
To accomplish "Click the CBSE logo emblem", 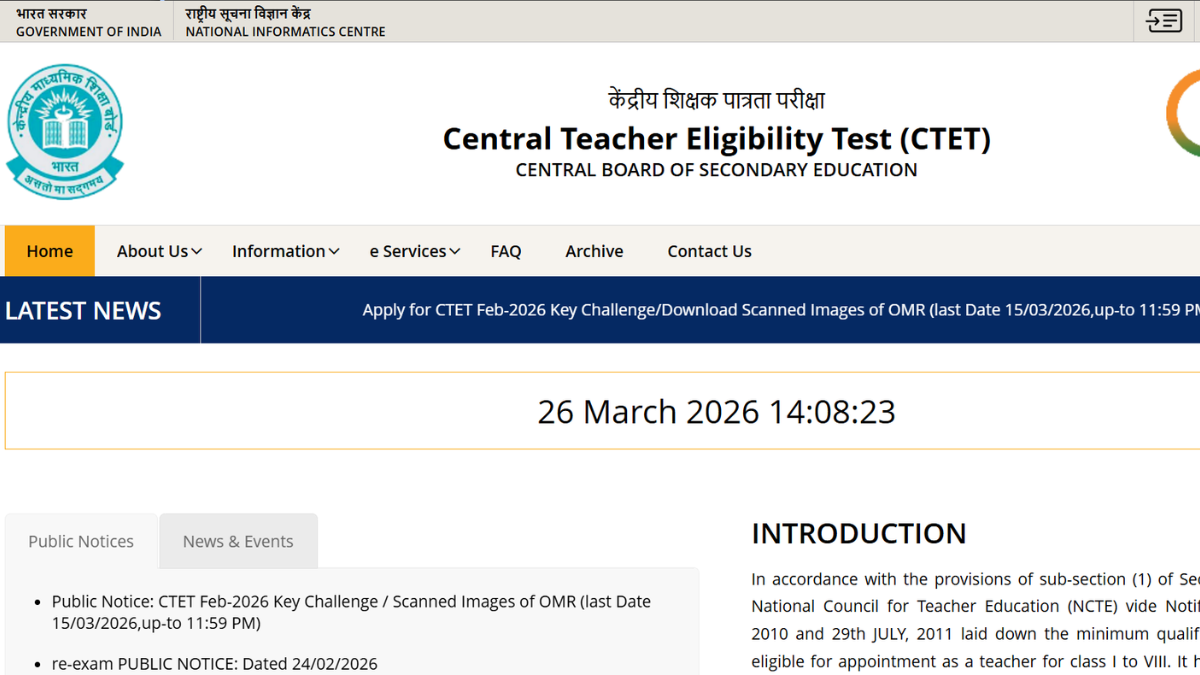I will (65, 131).
